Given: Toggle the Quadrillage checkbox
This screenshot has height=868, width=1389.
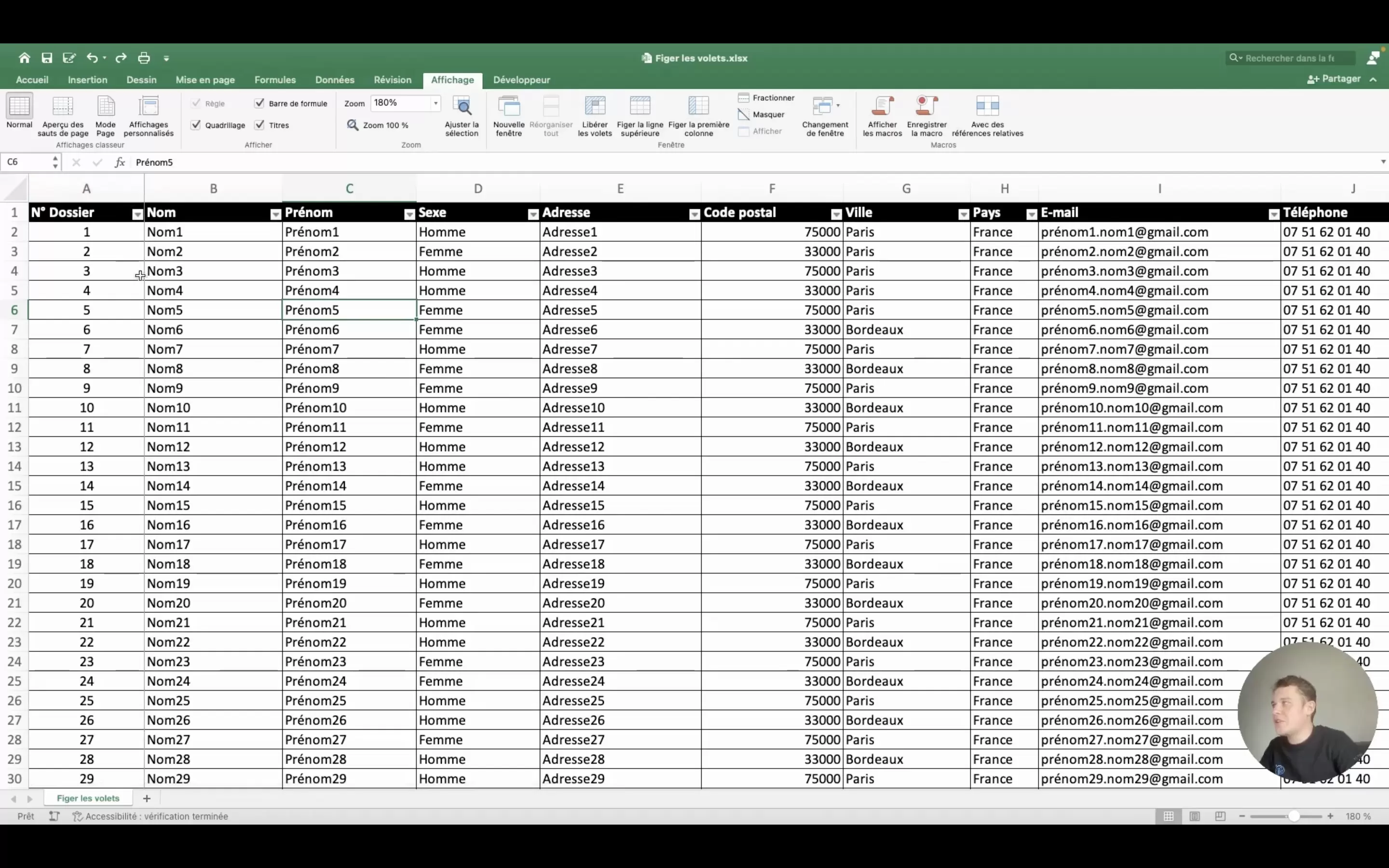Looking at the screenshot, I should click(196, 125).
